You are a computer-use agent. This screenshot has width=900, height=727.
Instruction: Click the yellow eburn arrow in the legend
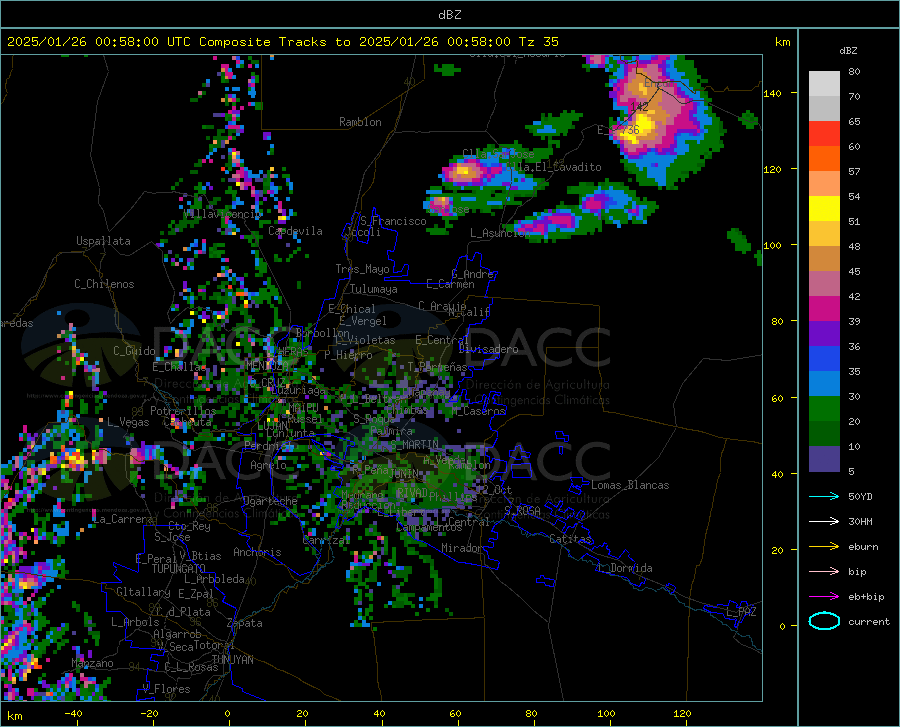click(x=824, y=547)
